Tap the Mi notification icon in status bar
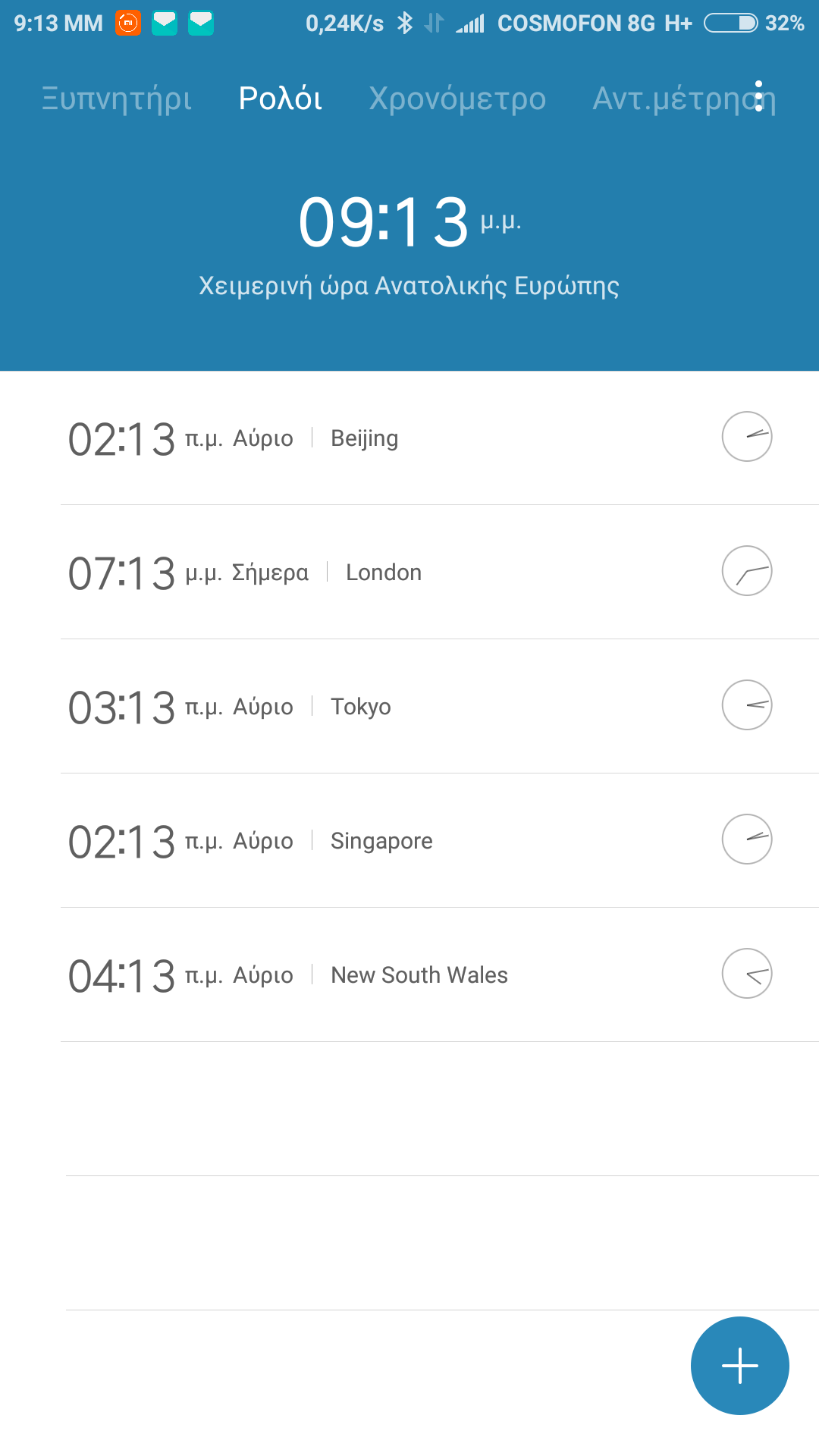This screenshot has height=1456, width=819. tap(128, 24)
